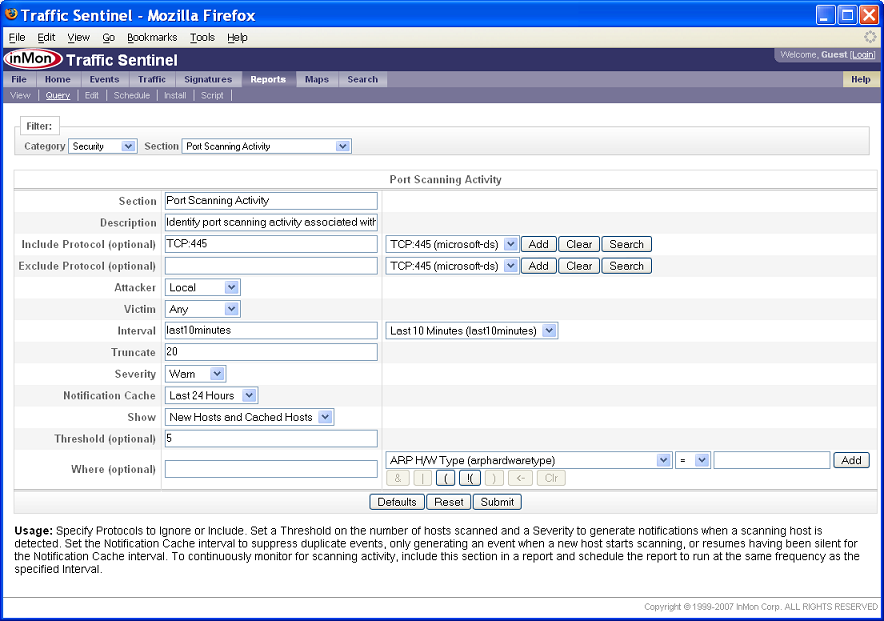This screenshot has height=621, width=884.
Task: Open the Bookmarks menu
Action: click(x=152, y=37)
